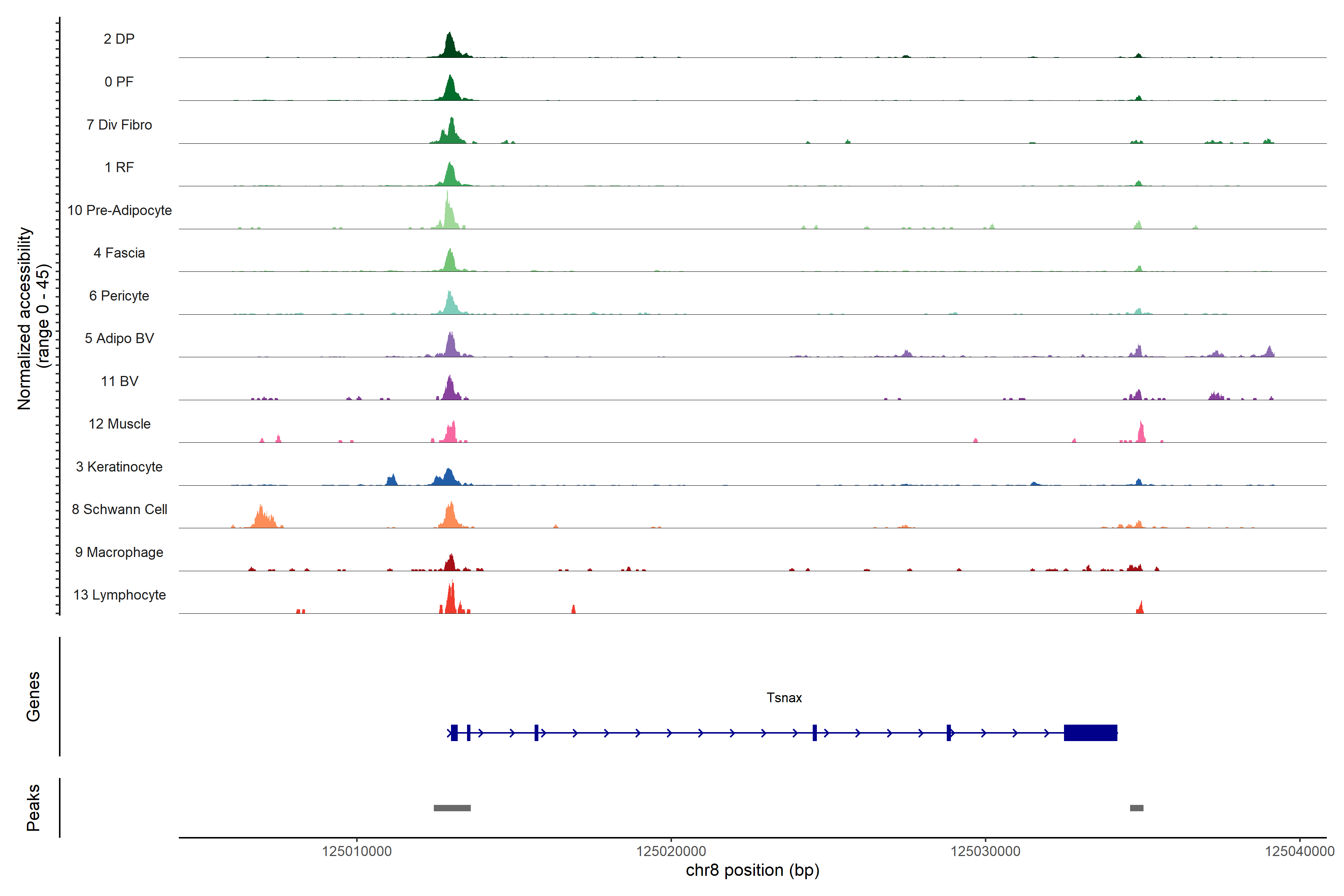This screenshot has width=1344, height=896.
Task: Click the Genes panel label
Action: (33, 697)
